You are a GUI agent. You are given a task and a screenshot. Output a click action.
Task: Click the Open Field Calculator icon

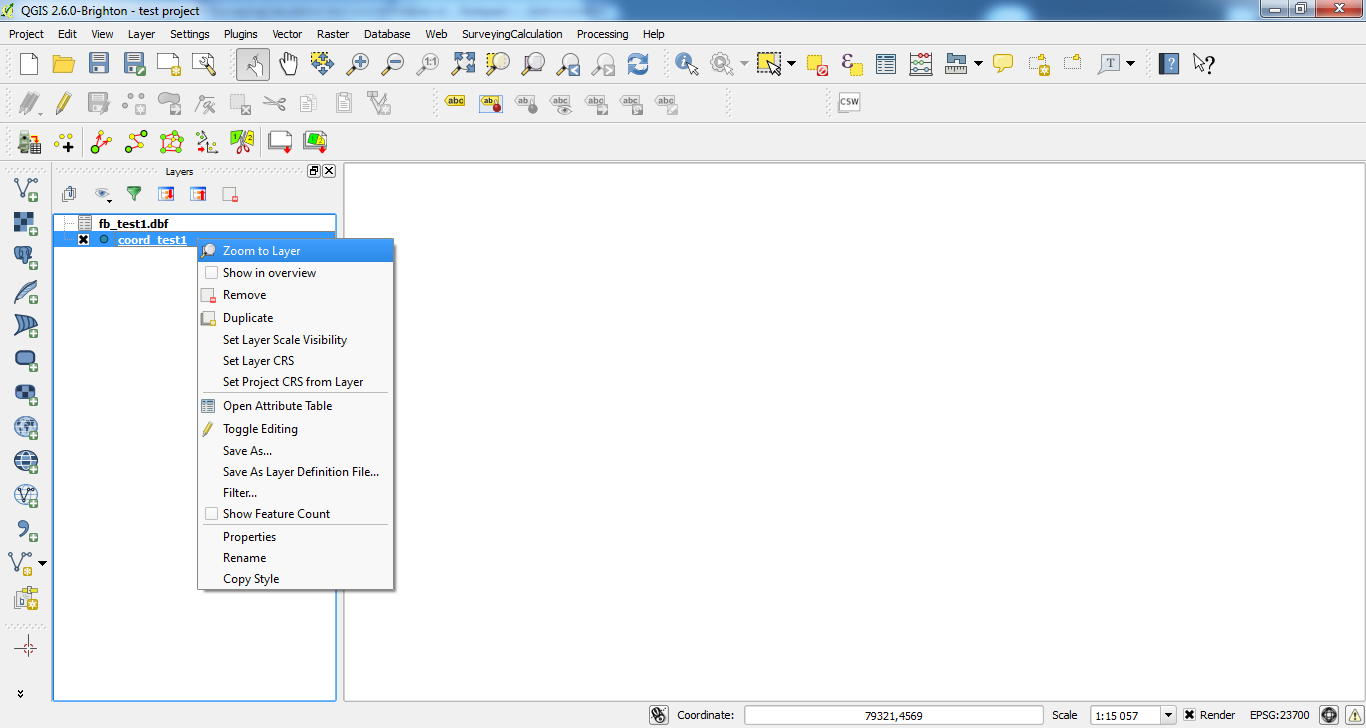point(921,64)
